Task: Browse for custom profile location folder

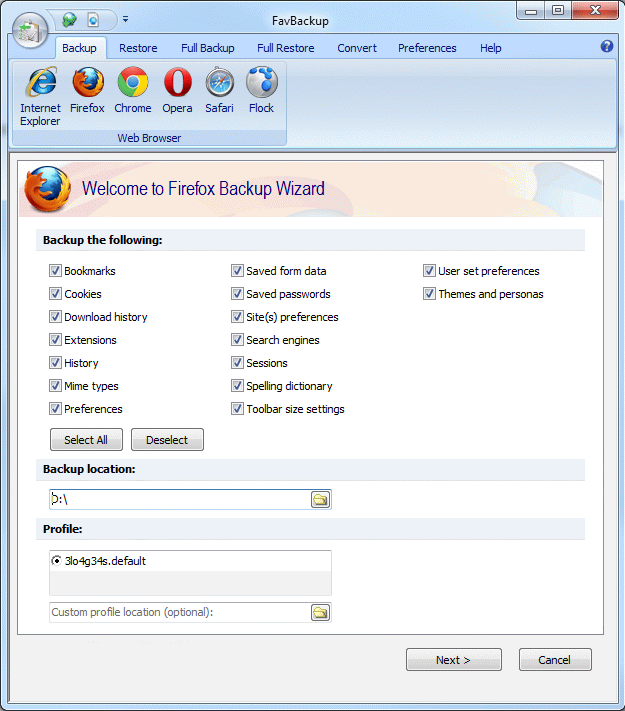Action: pyautogui.click(x=320, y=613)
